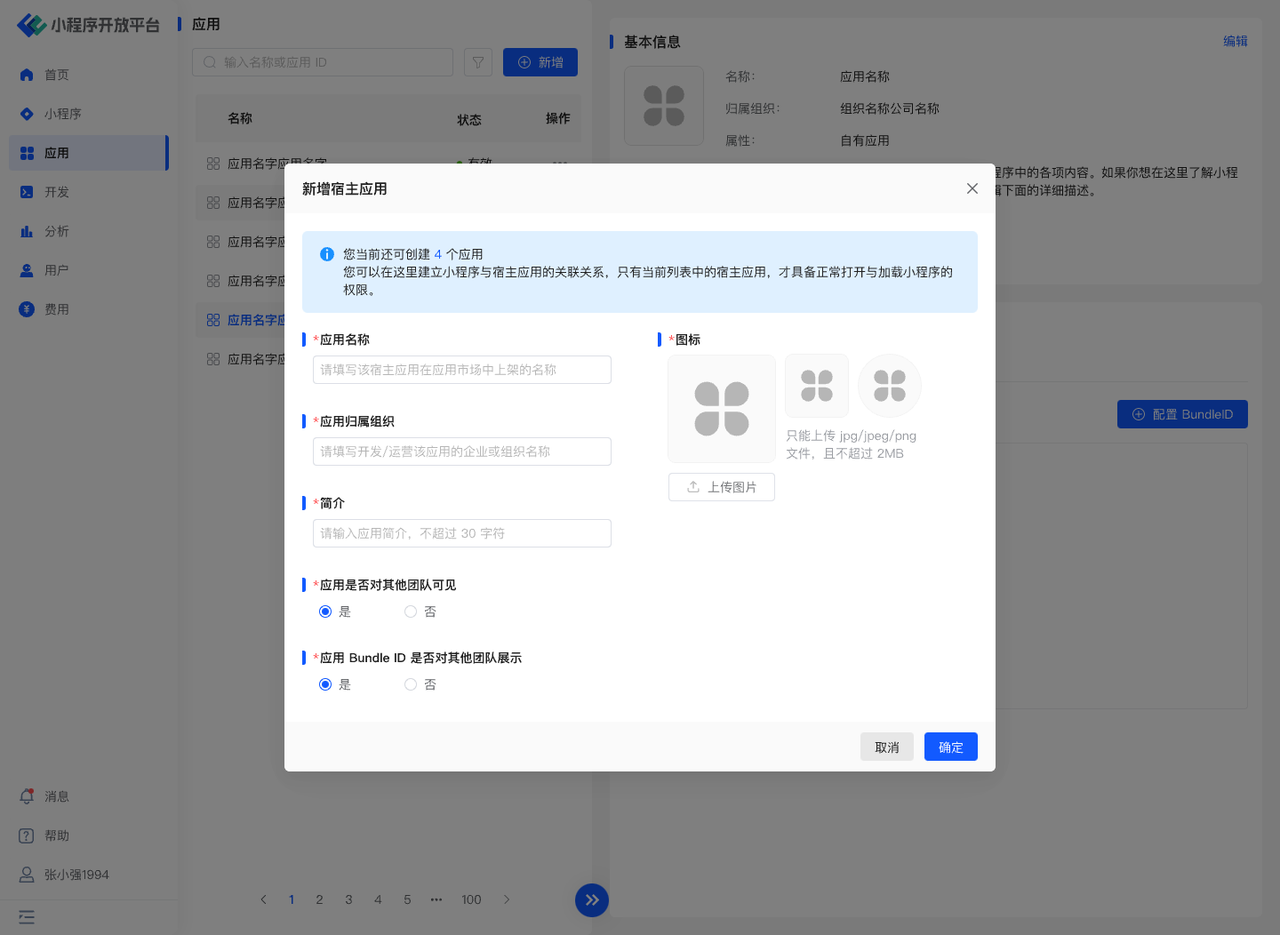Image resolution: width=1280 pixels, height=935 pixels.
Task: Go to previous page in pagination
Action: click(x=264, y=899)
